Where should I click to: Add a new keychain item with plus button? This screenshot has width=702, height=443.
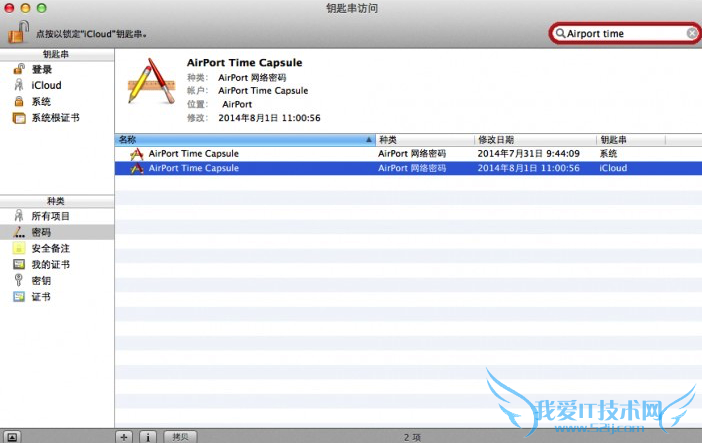tap(124, 437)
